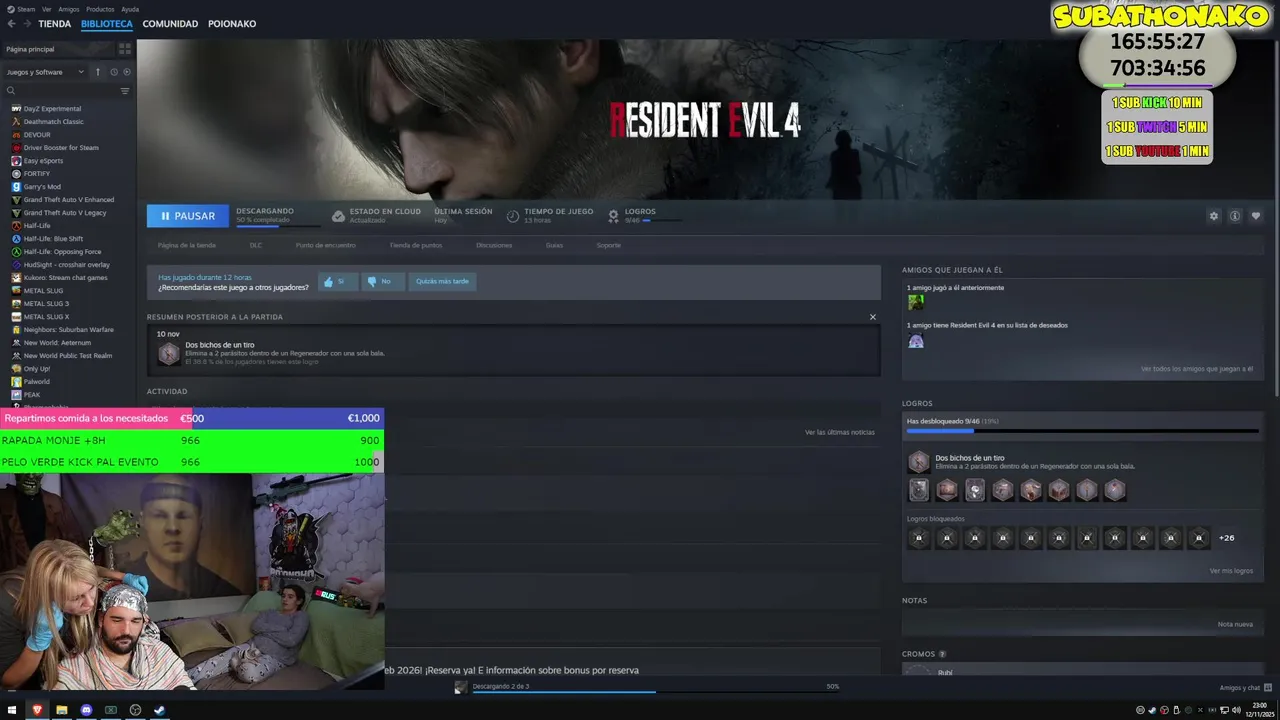Viewport: 1280px width, 720px height.
Task: Go back with the left arrow
Action: [11, 24]
